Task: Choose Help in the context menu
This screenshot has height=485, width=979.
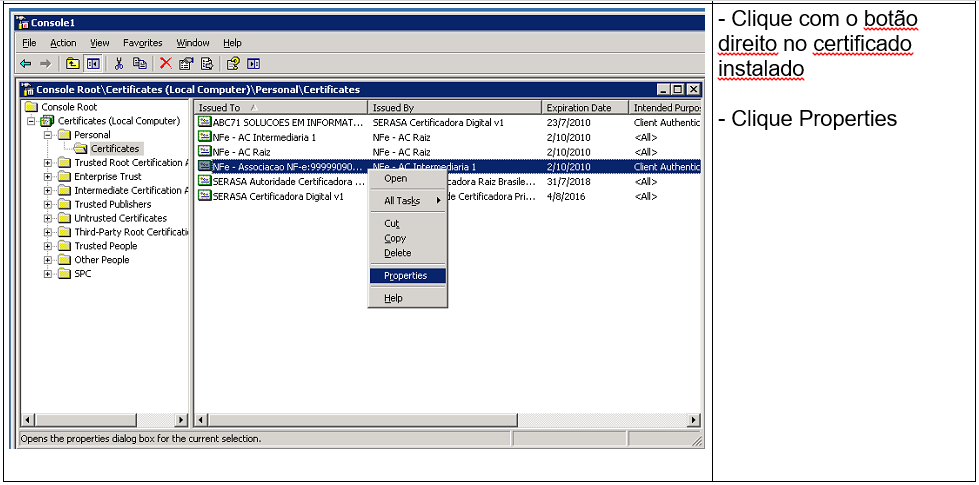Action: pos(407,298)
